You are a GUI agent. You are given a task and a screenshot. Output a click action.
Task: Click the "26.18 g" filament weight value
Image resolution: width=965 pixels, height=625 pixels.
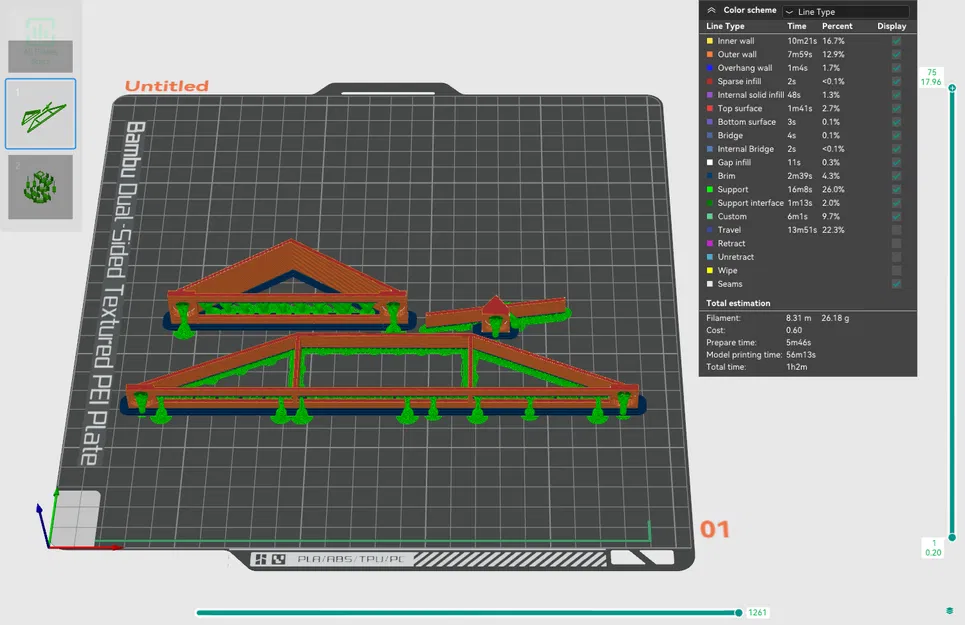835,318
